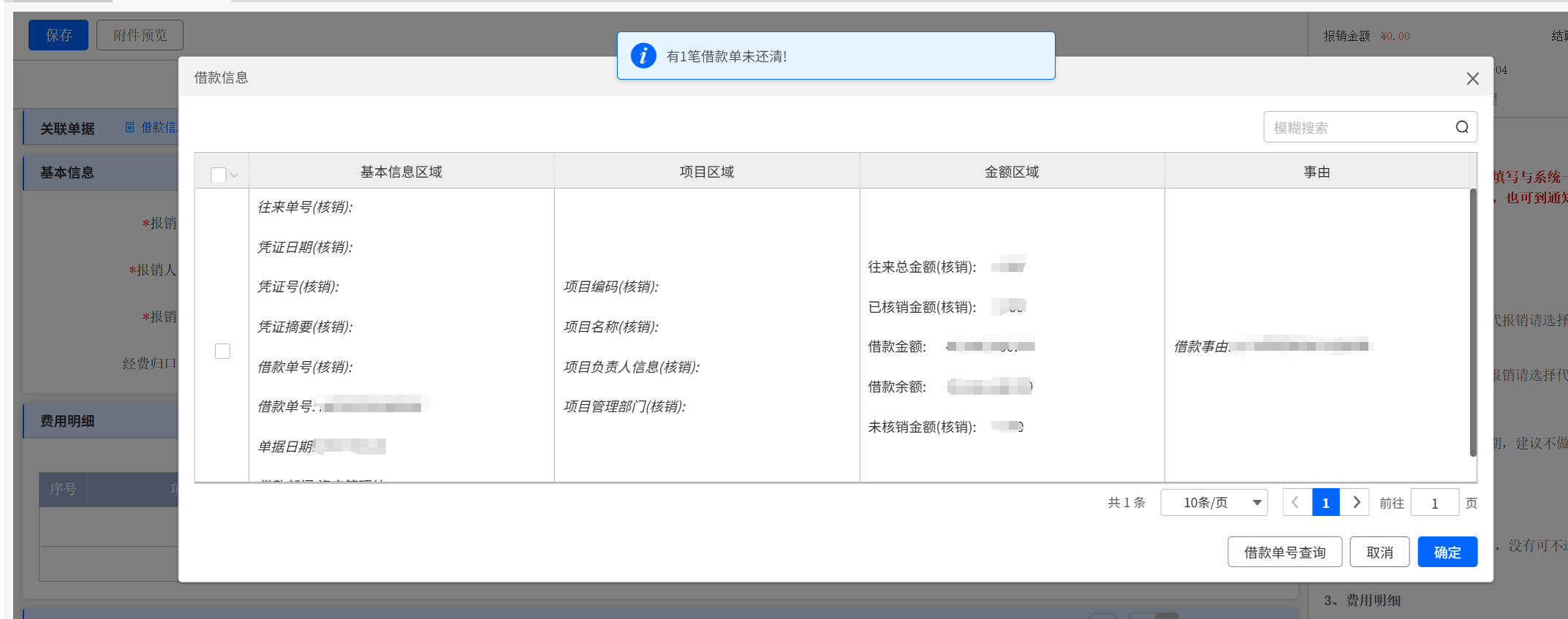Screen dimensions: 1568x619
Task: Tick the select-all header checkbox
Action: [x=218, y=175]
